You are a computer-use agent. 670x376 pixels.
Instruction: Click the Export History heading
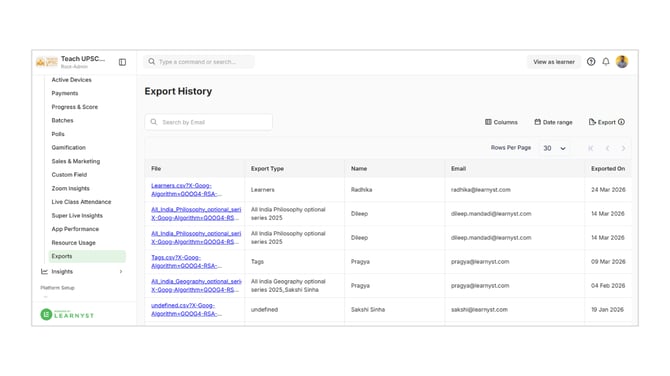pyautogui.click(x=178, y=91)
